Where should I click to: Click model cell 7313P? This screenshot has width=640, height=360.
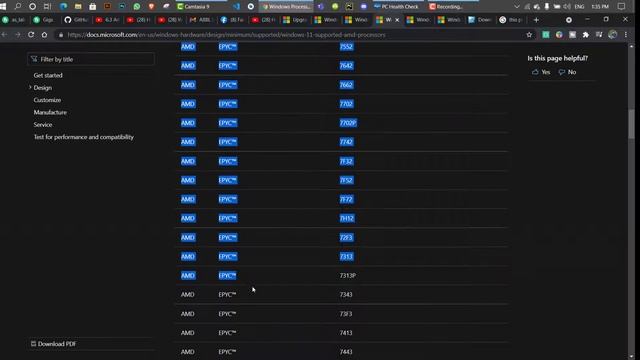point(348,276)
